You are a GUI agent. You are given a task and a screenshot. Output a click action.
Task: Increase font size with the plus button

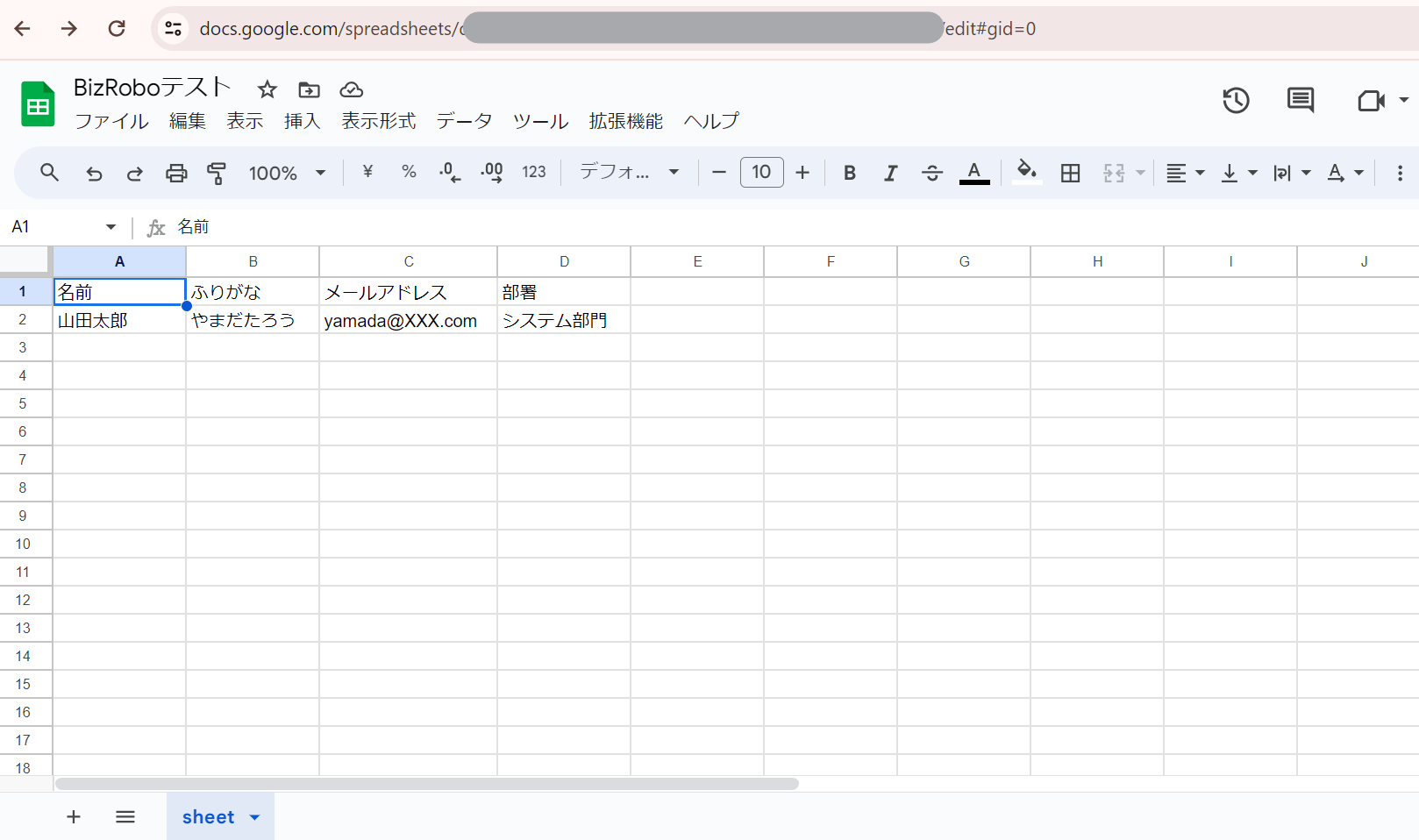coord(802,173)
